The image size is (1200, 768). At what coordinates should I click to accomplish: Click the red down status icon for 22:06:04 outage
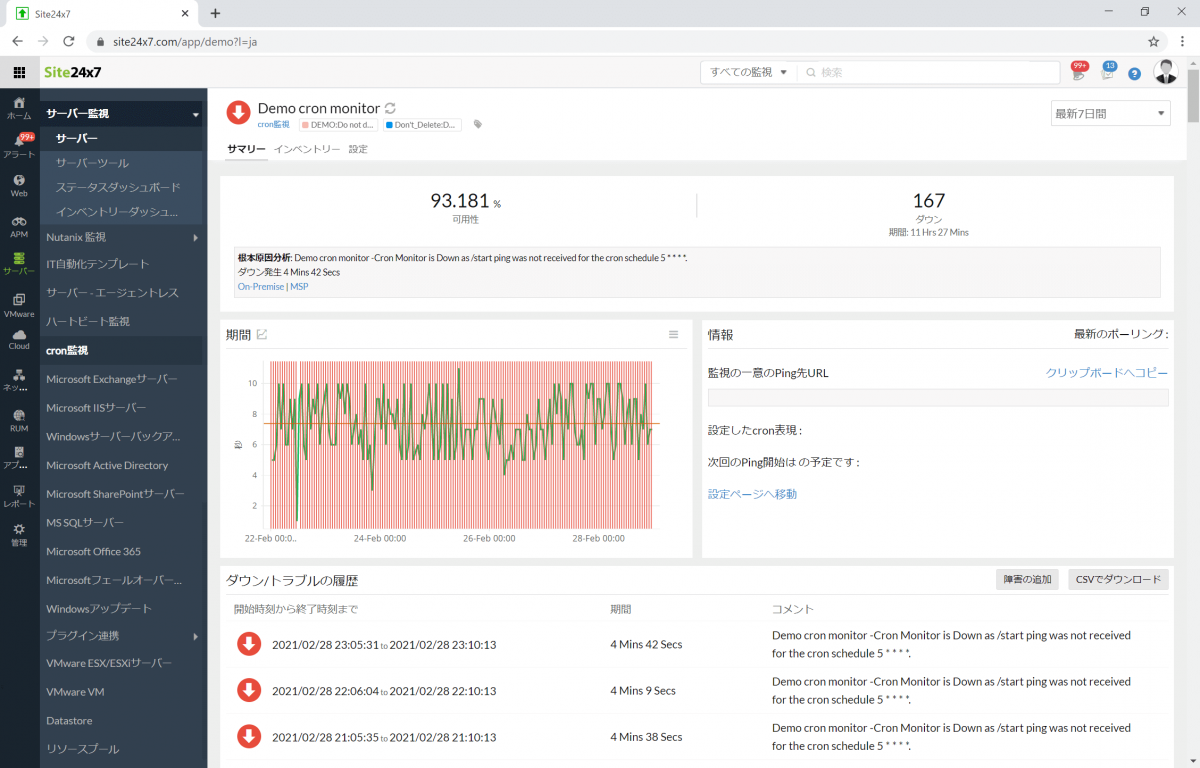tap(249, 690)
